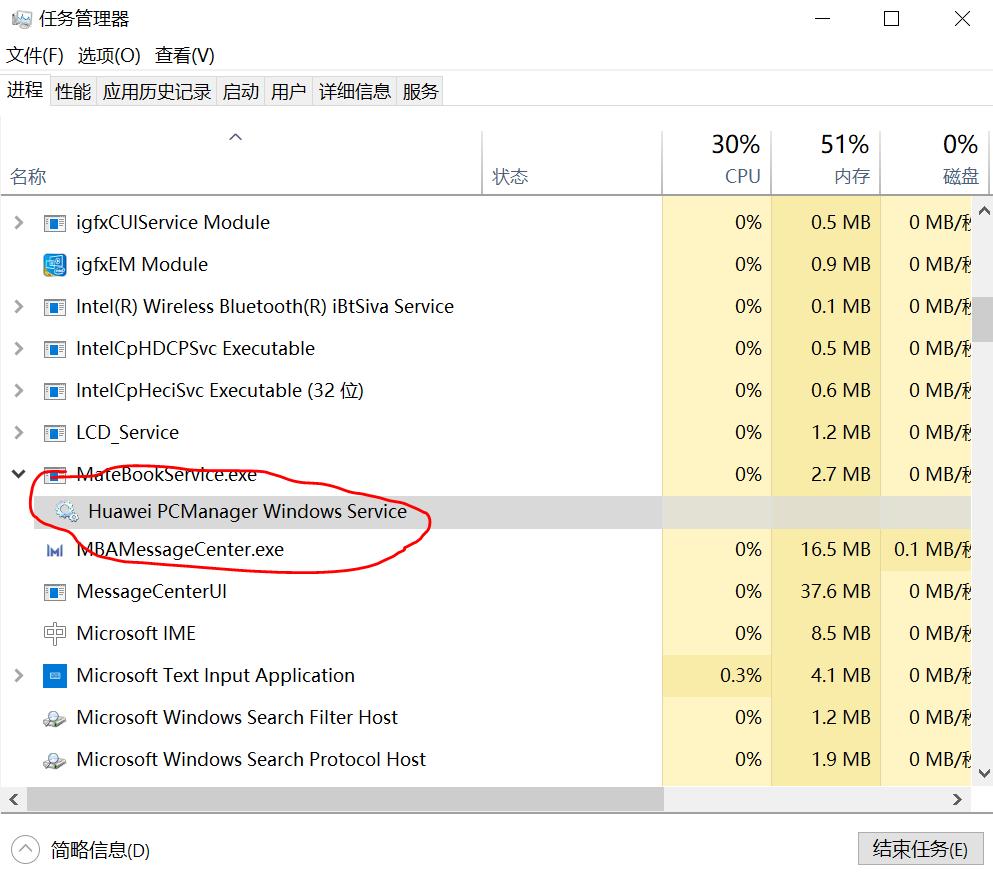Screen dimensions: 993x878
Task: Click the Intel Wireless Bluetooth iBtSiva Service icon
Action: [54, 307]
